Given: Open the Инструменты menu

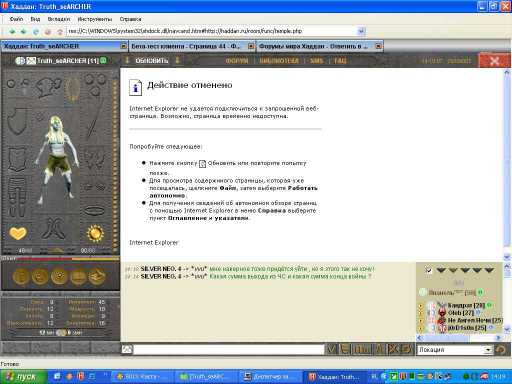Looking at the screenshot, I should click(95, 19).
